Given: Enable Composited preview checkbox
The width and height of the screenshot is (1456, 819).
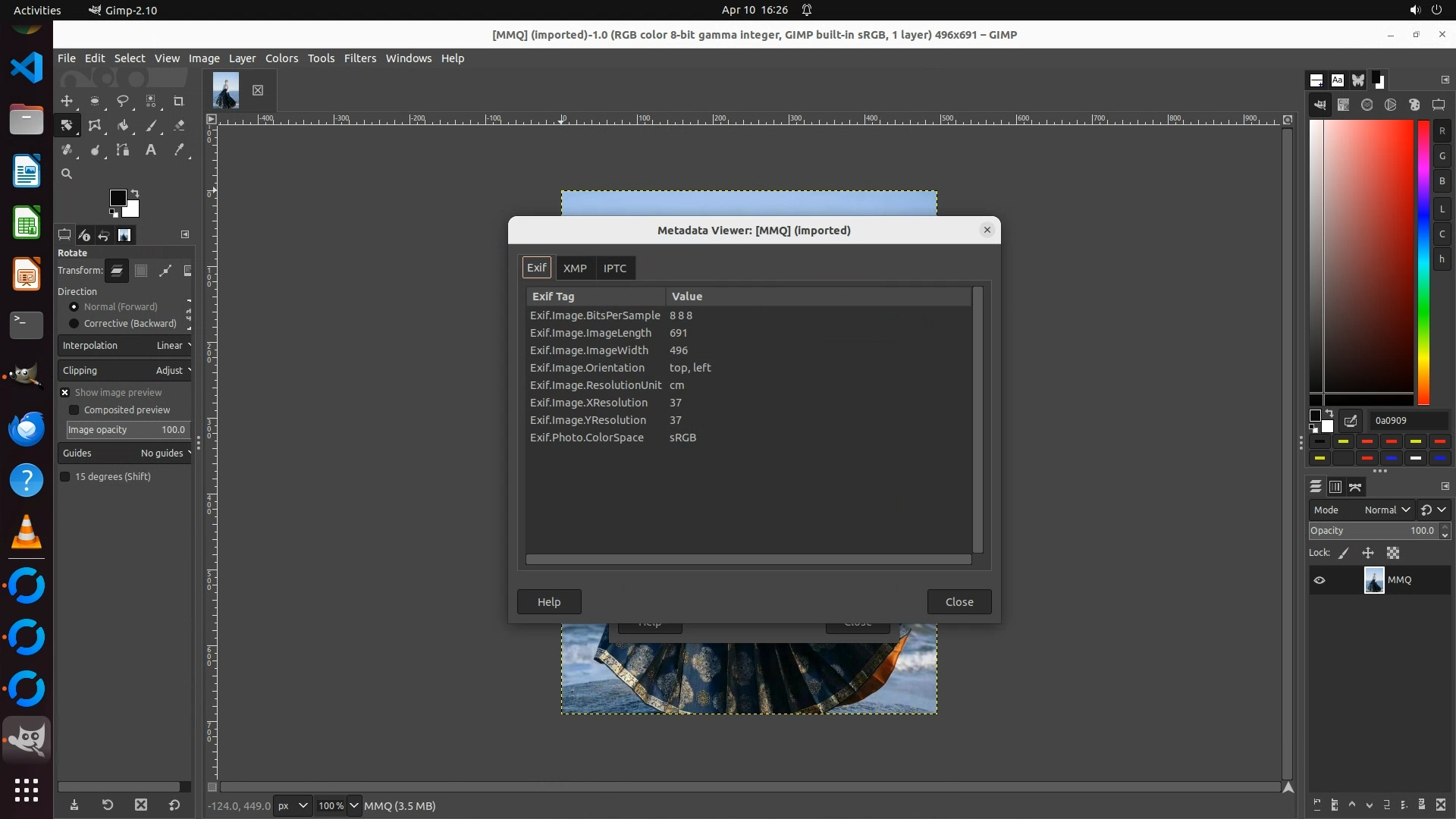Looking at the screenshot, I should pos(74,410).
